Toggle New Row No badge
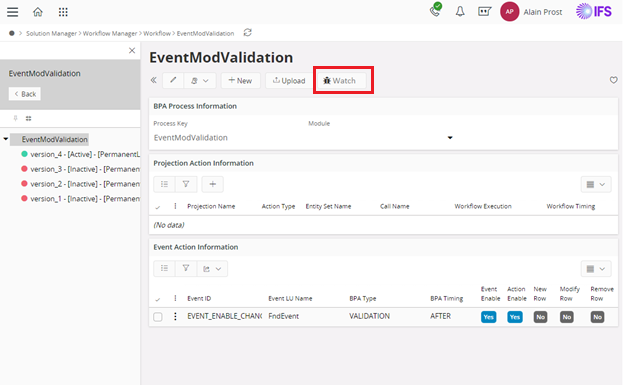 540,317
